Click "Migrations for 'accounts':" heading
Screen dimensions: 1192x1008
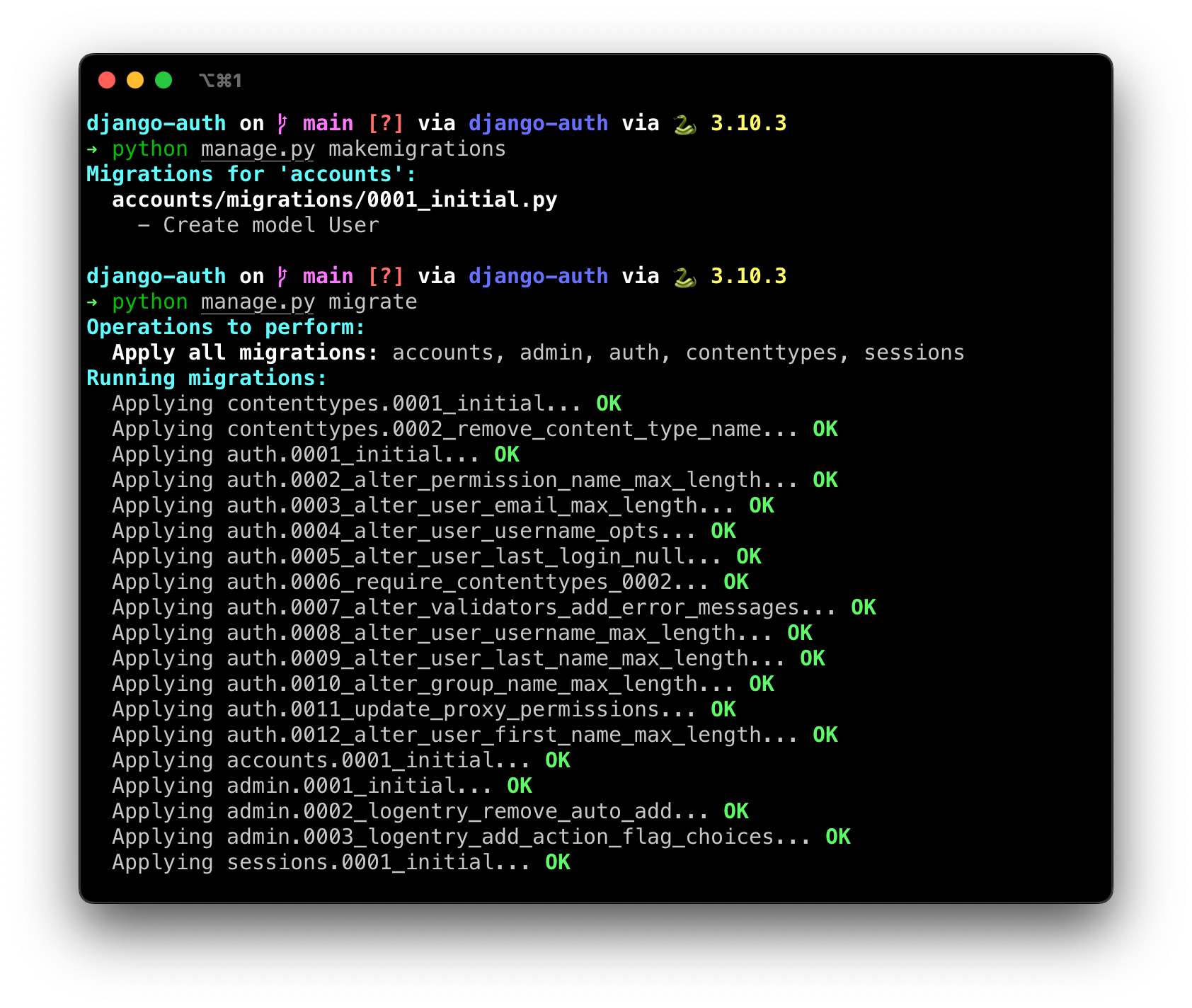click(251, 174)
